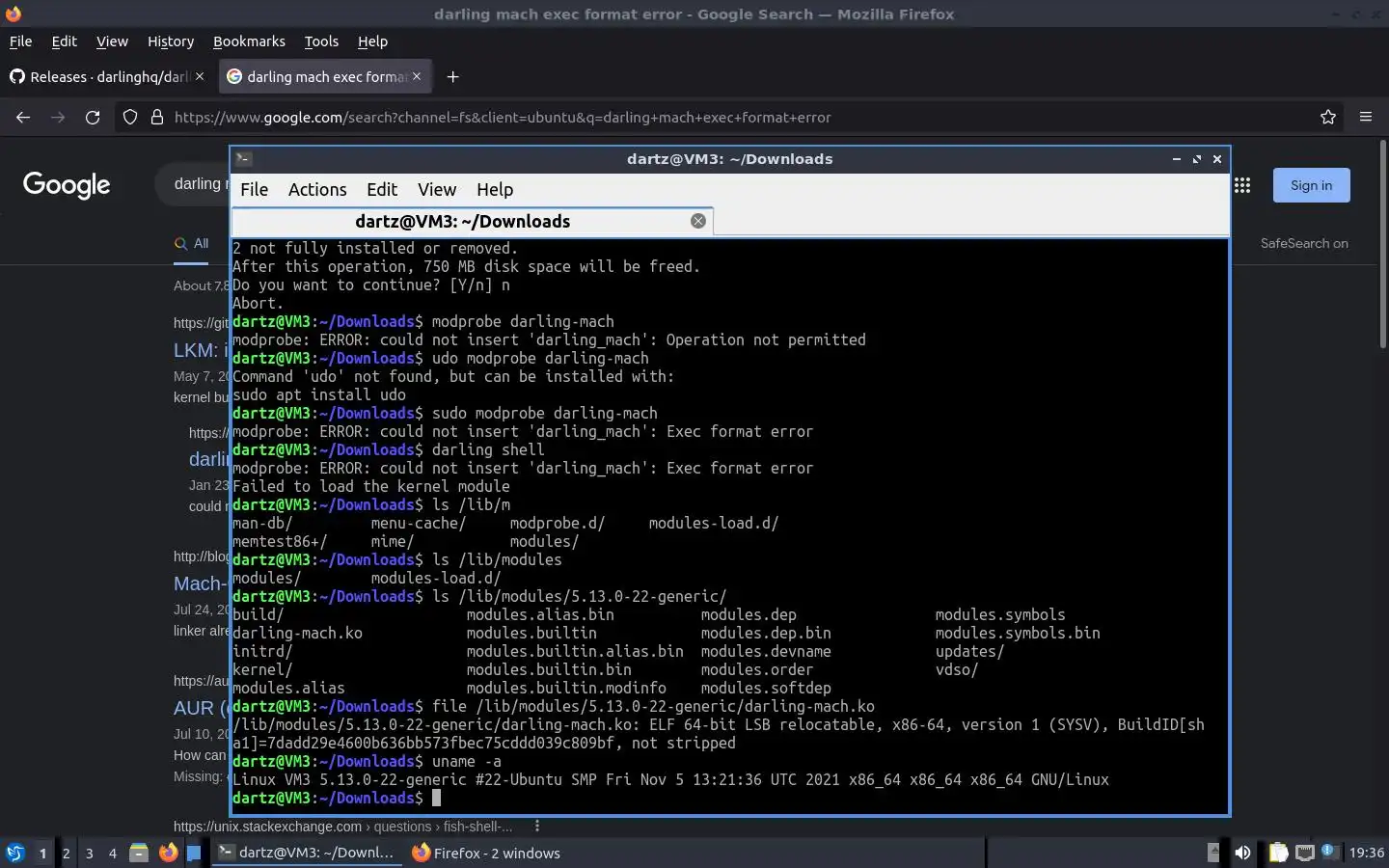
Task: Click the Google logo
Action: click(67, 185)
